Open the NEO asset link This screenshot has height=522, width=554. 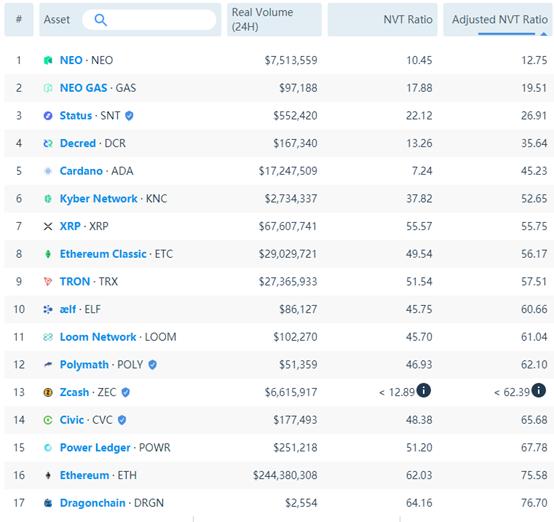(71, 60)
